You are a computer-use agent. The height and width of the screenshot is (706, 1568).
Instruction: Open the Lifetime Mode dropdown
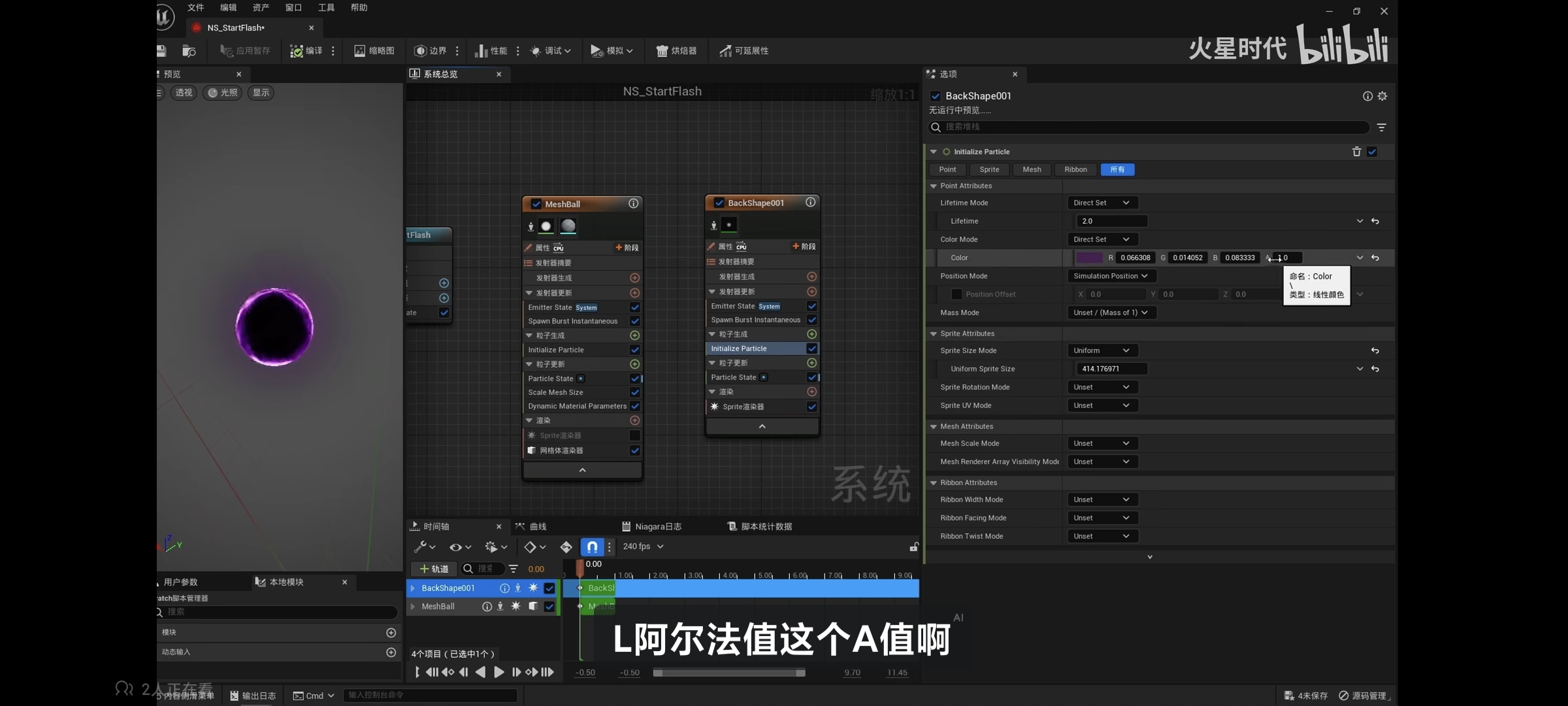point(1102,203)
